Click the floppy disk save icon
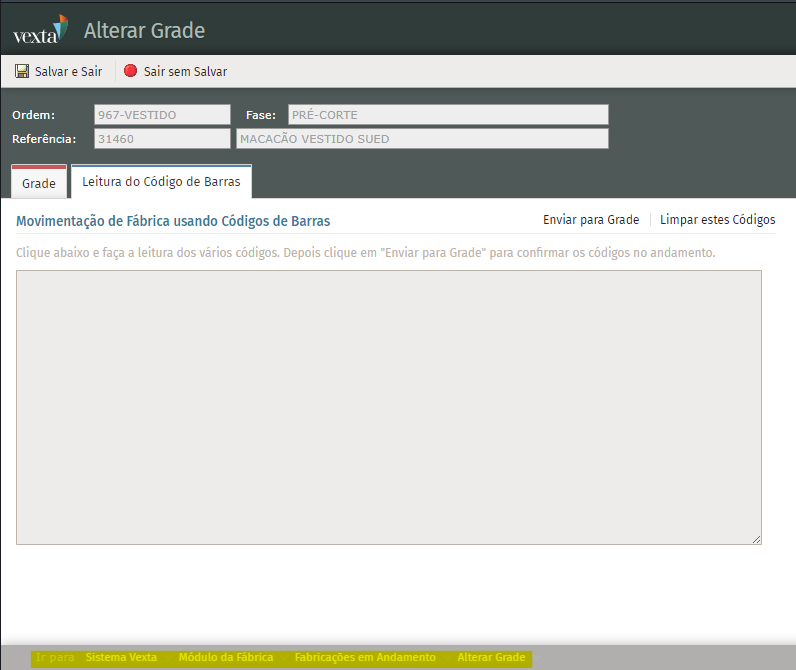The width and height of the screenshot is (796, 670). (x=22, y=71)
